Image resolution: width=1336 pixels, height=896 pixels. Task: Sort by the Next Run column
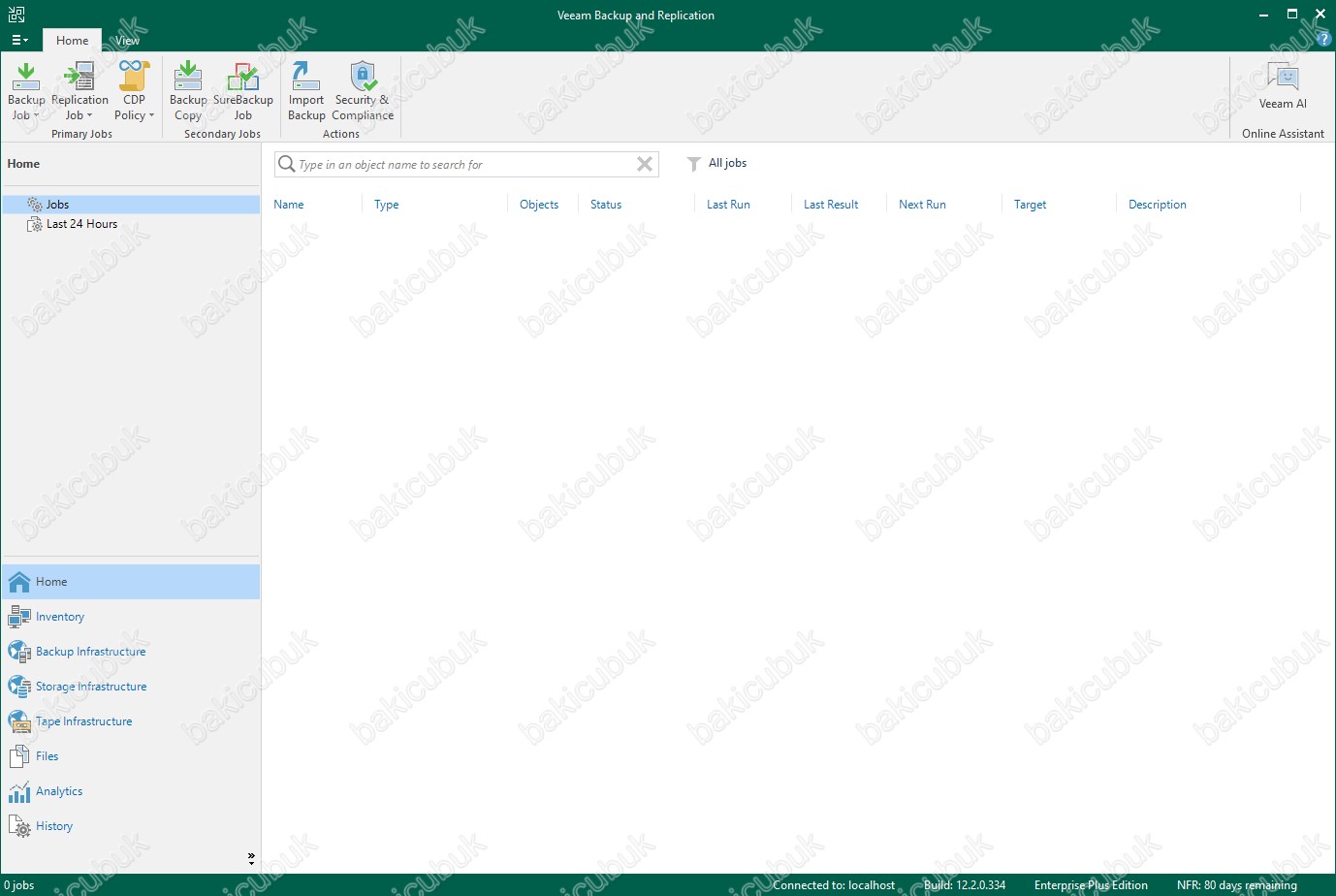[922, 205]
